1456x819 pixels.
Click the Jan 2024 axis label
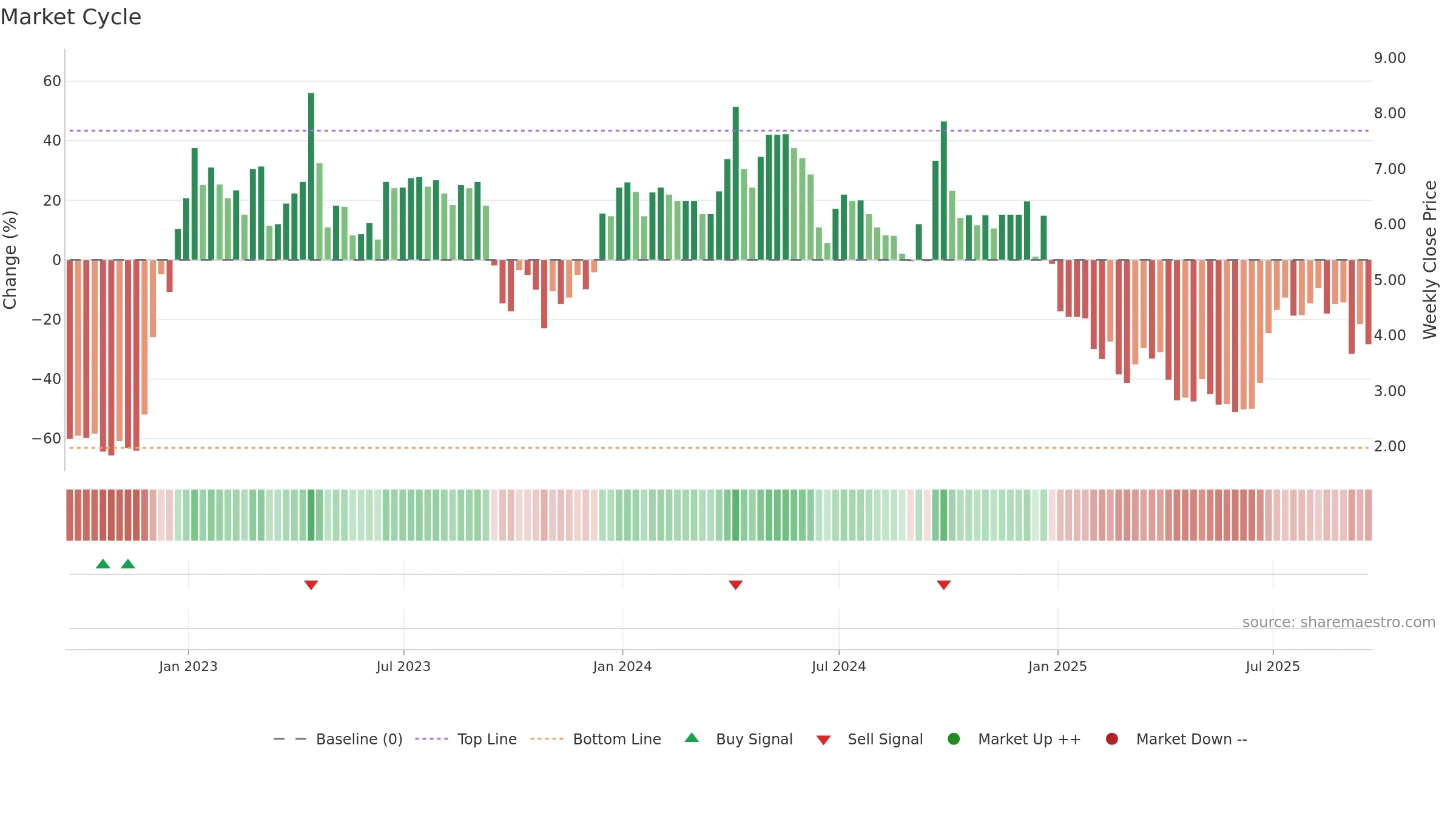pos(622,666)
